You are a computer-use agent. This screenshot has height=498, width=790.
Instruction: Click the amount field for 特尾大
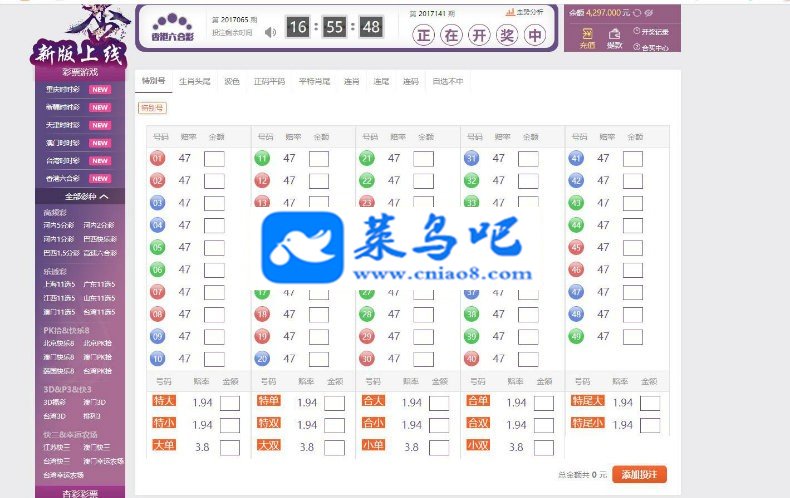coord(649,403)
